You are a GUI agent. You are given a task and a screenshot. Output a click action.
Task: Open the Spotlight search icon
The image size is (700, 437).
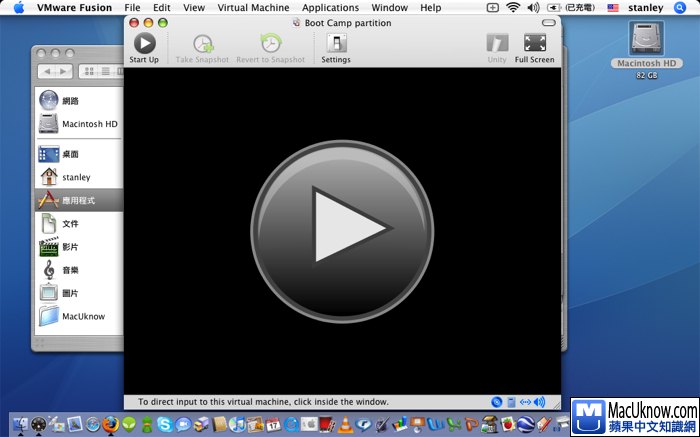click(x=684, y=8)
